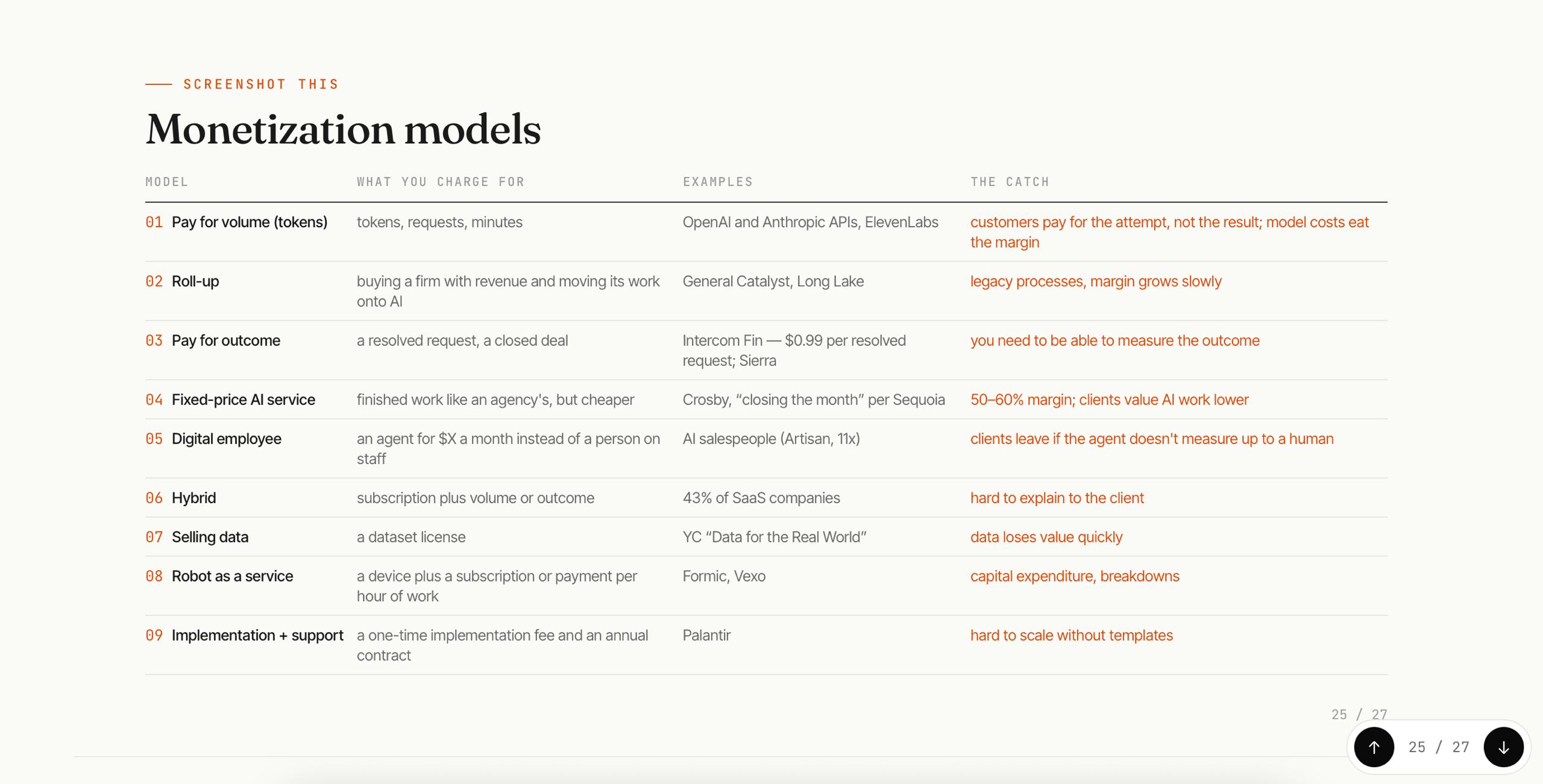This screenshot has width=1543, height=784.
Task: Click 'General Catalyst, Long Lake' cell
Action: (x=773, y=281)
